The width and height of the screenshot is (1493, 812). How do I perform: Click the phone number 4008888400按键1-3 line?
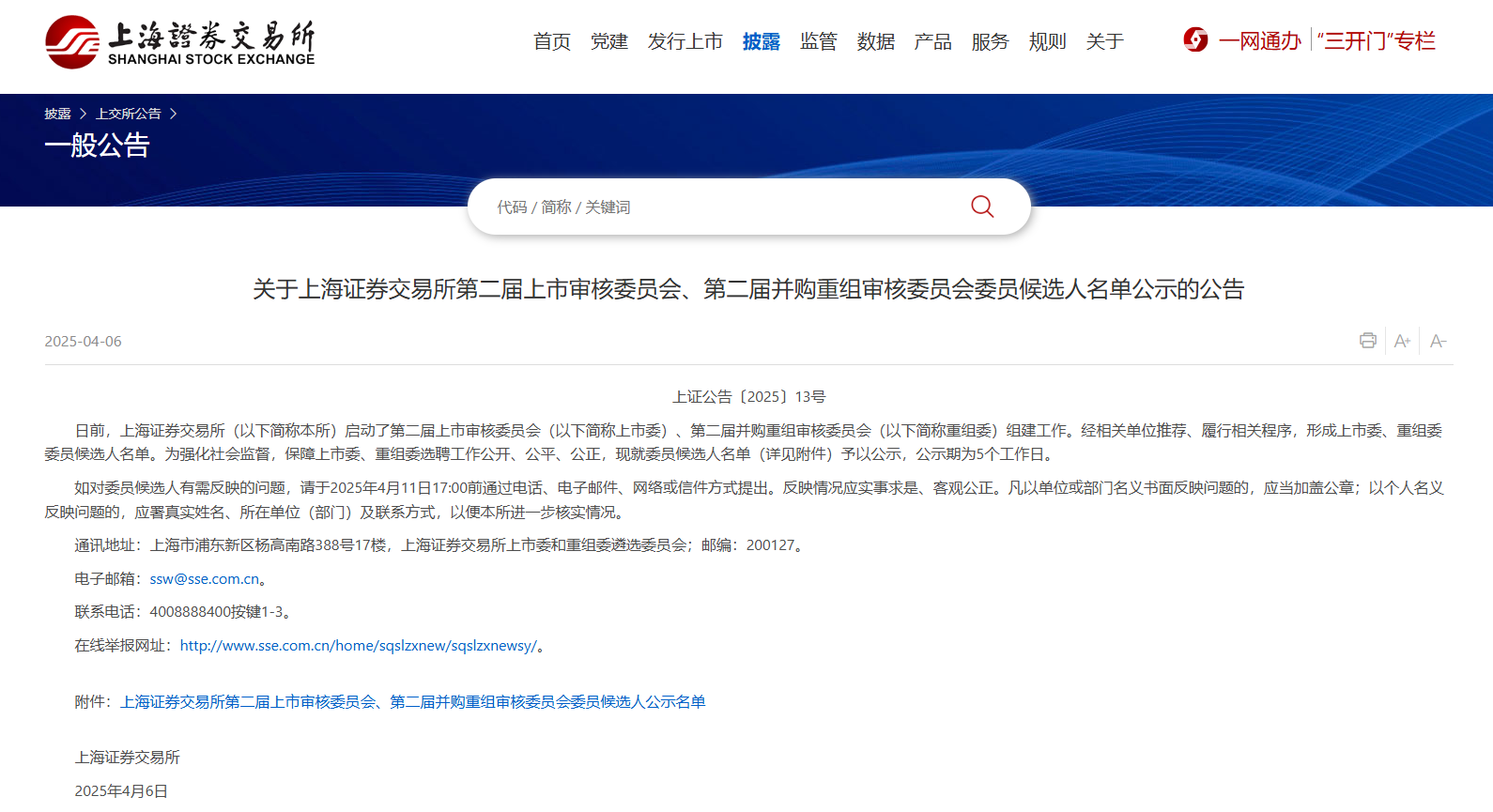click(x=186, y=612)
